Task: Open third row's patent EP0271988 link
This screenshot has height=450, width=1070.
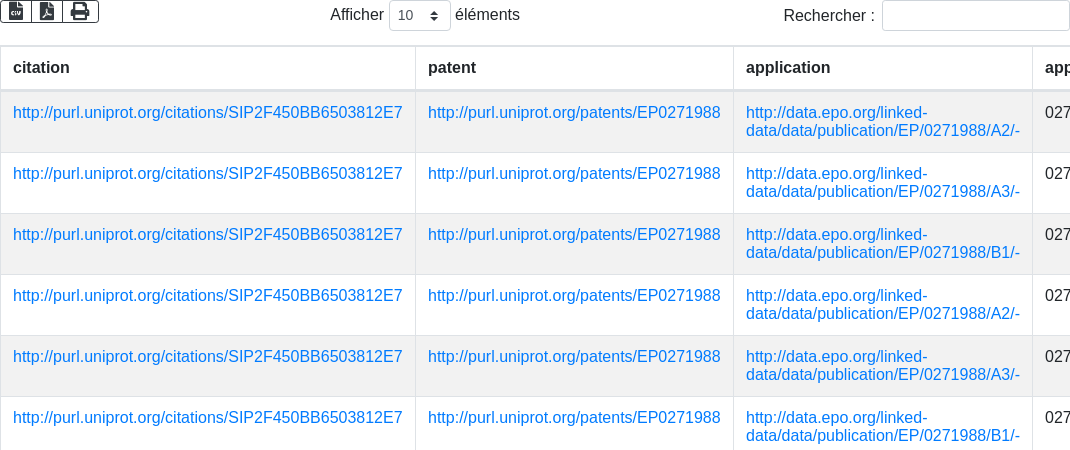Action: (x=574, y=234)
